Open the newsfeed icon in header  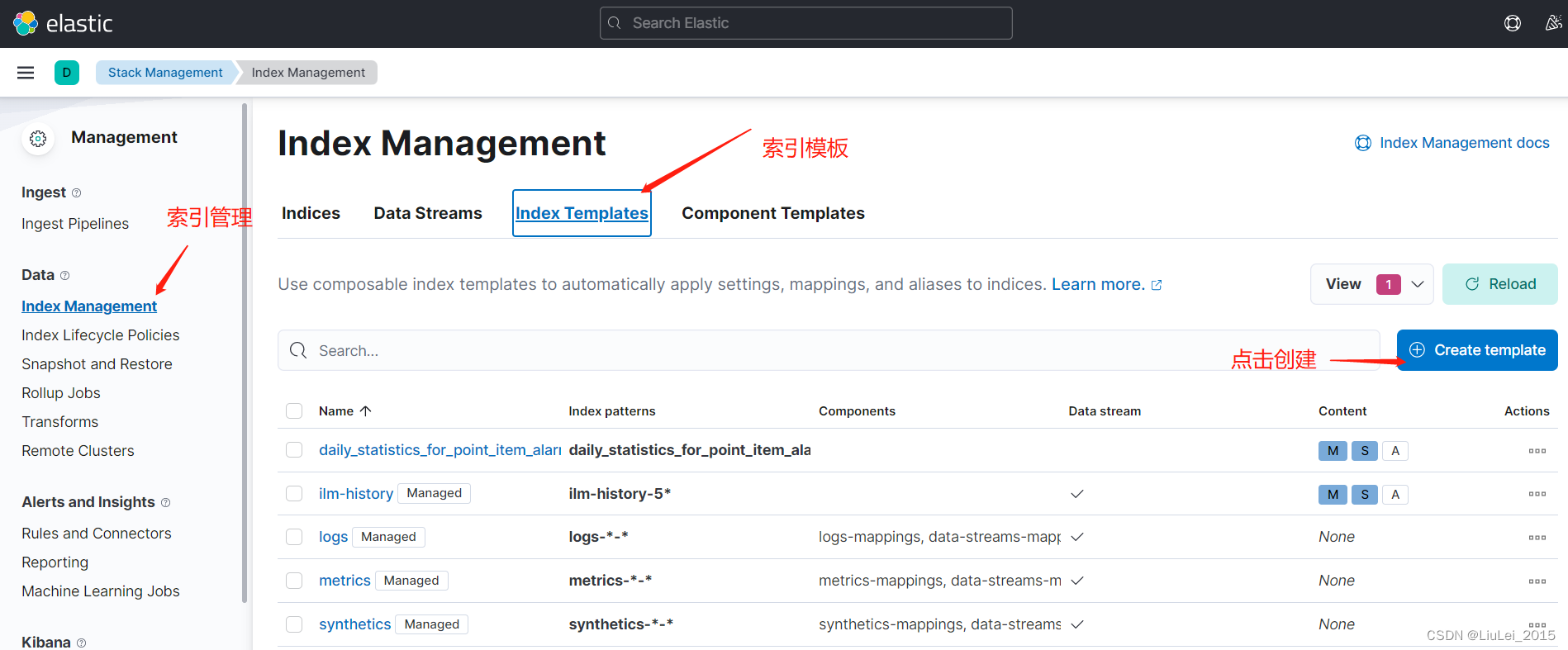coord(1553,23)
